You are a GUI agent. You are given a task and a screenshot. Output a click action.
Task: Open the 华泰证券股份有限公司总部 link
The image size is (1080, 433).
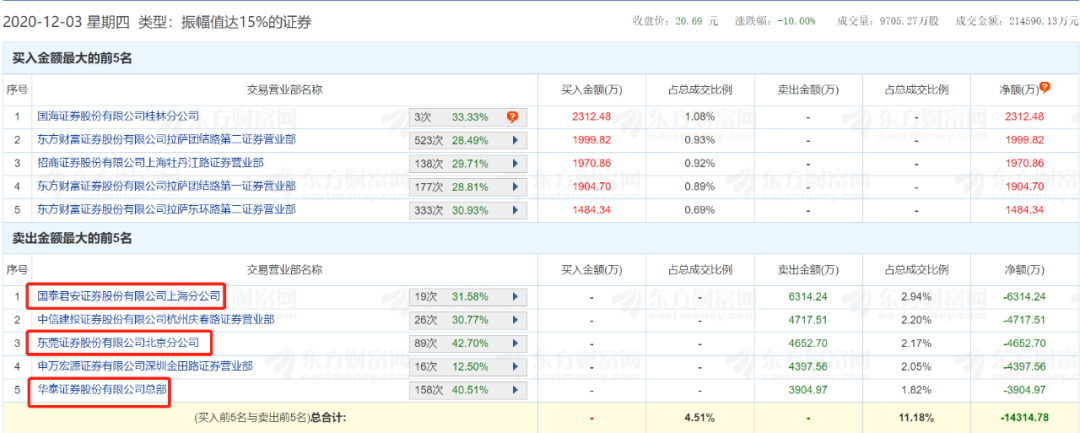pyautogui.click(x=101, y=389)
